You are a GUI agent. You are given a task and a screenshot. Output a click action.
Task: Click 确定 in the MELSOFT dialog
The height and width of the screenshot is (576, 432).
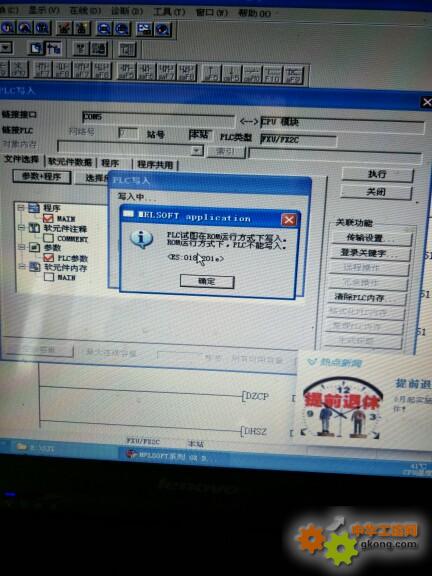(207, 282)
